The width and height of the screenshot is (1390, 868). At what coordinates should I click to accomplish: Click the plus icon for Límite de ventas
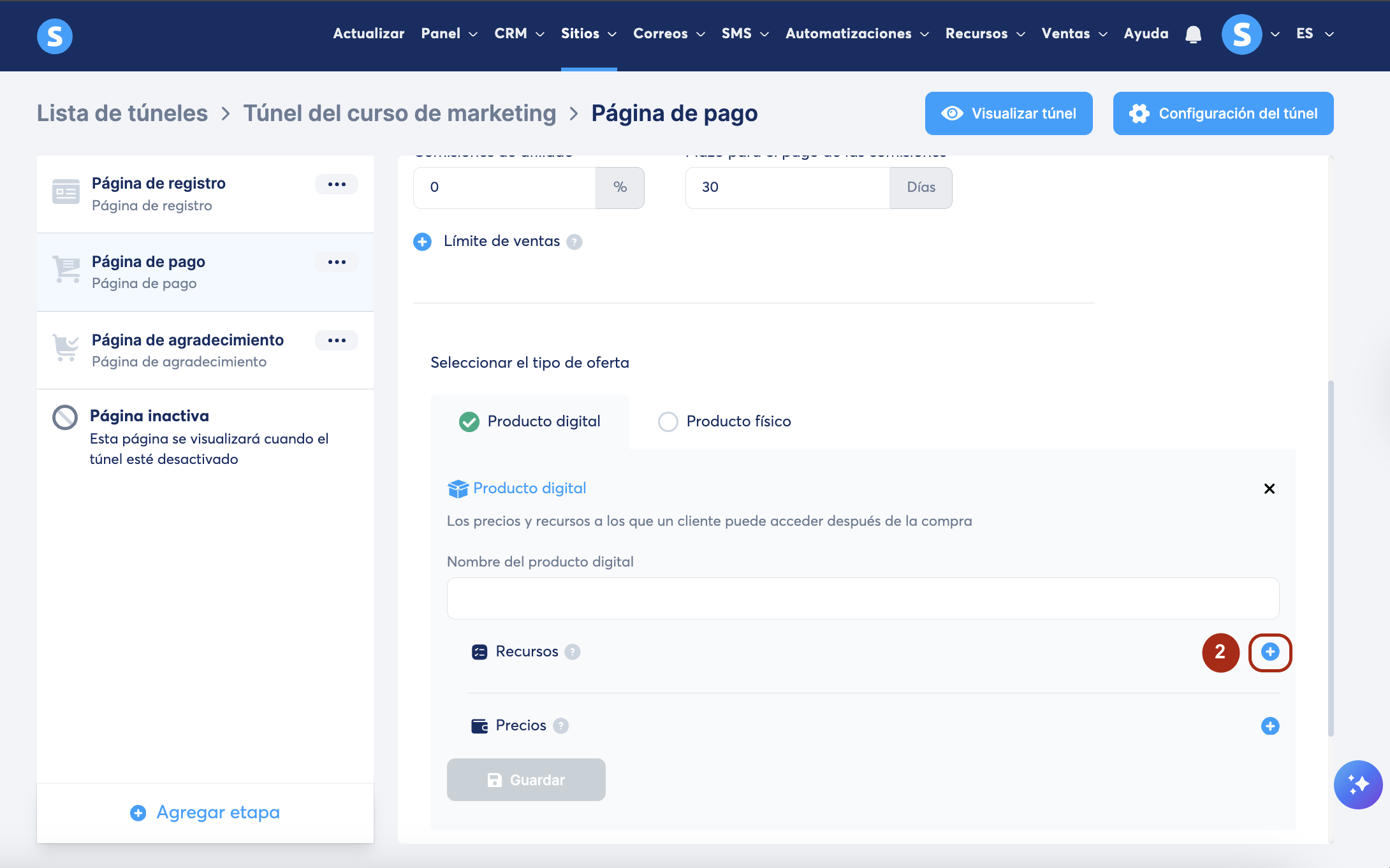point(422,242)
